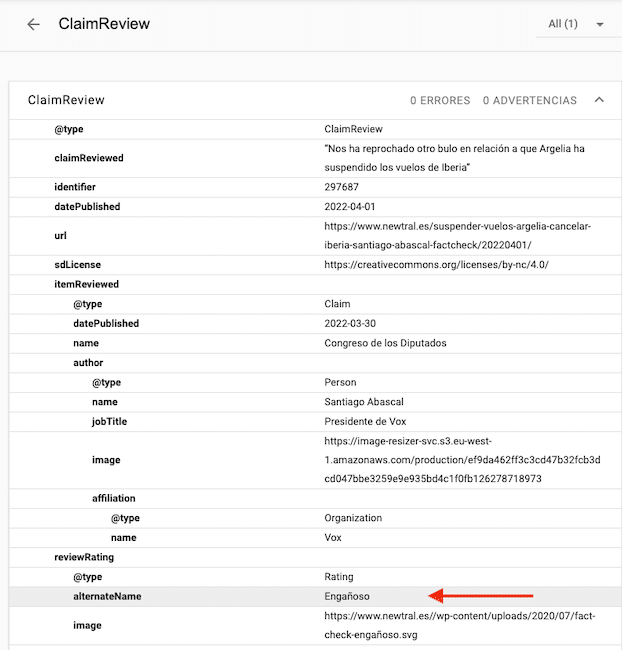
Task: Open the image-resizer amazonaws image URL
Action: pyautogui.click(x=462, y=460)
